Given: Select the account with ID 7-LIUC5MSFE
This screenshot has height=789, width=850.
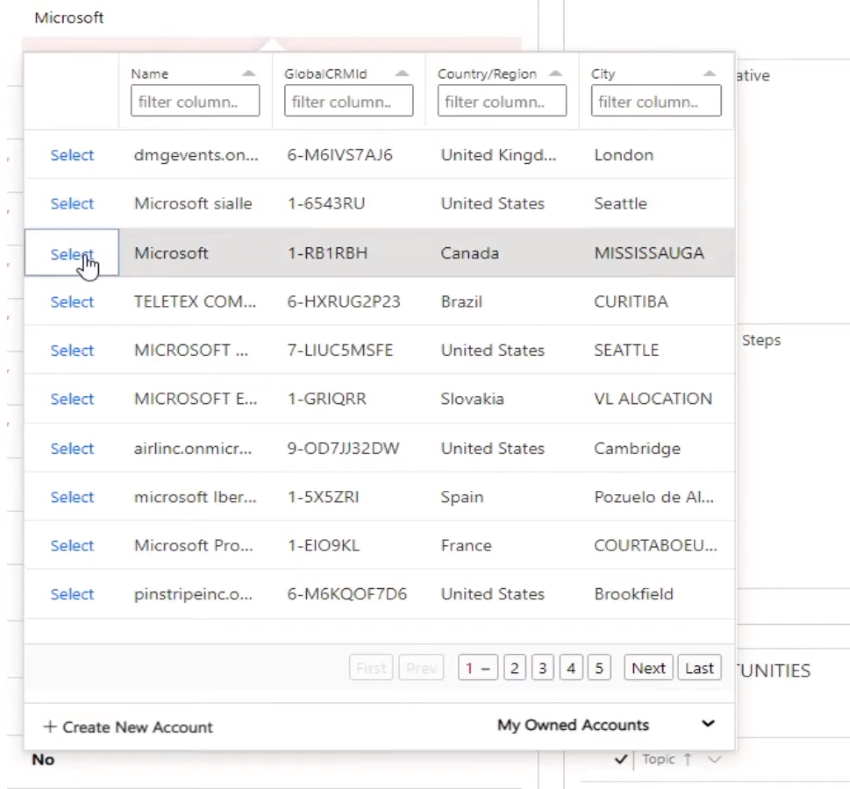Looking at the screenshot, I should click(x=72, y=351).
